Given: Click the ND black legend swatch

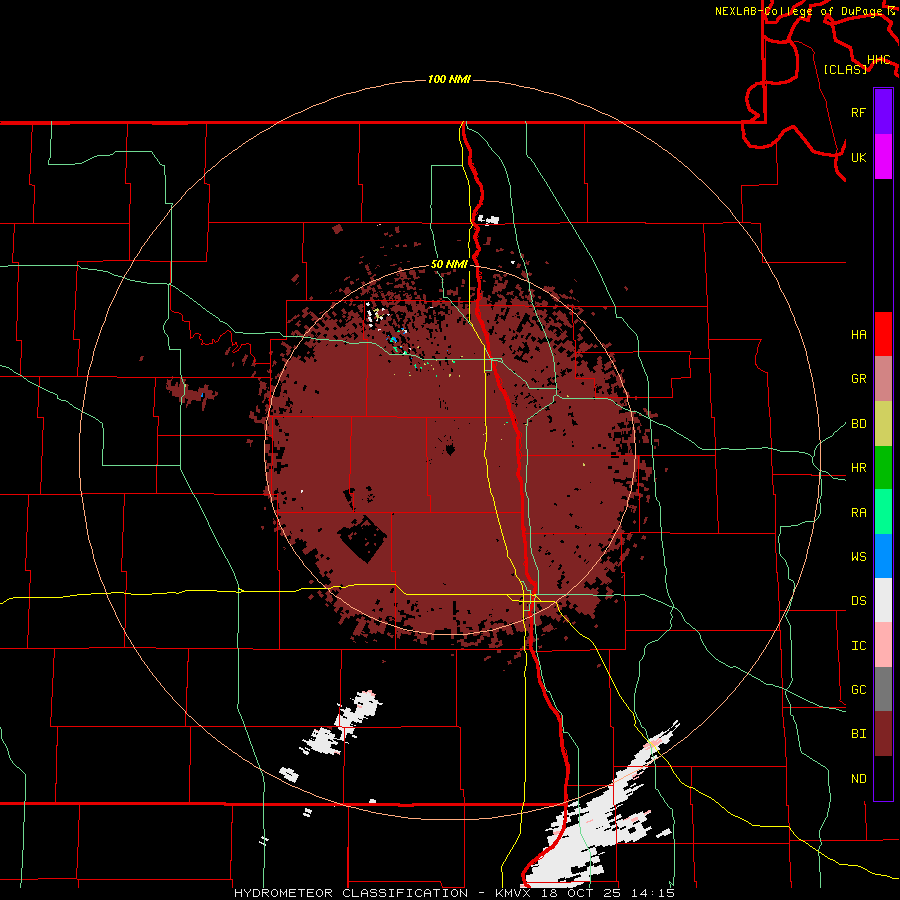Looking at the screenshot, I should (883, 778).
